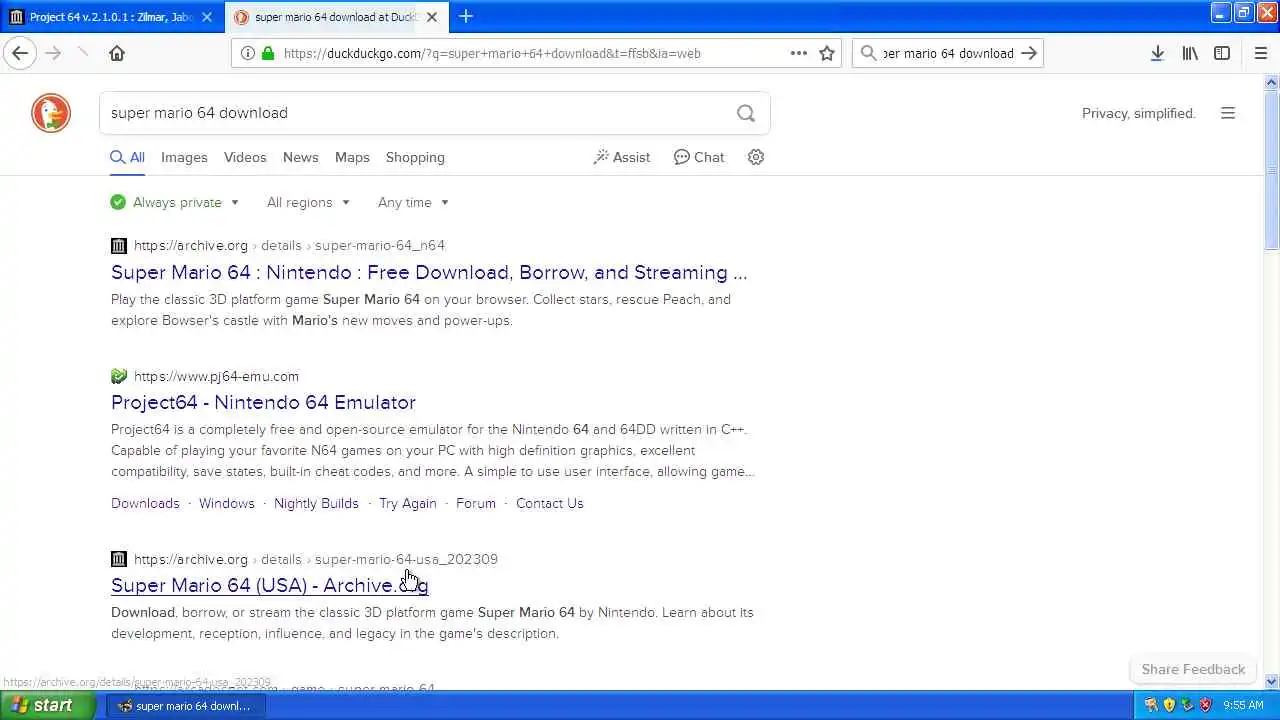Click the super mario 64 downl... taskbar button
The image size is (1280, 720).
pos(185,705)
